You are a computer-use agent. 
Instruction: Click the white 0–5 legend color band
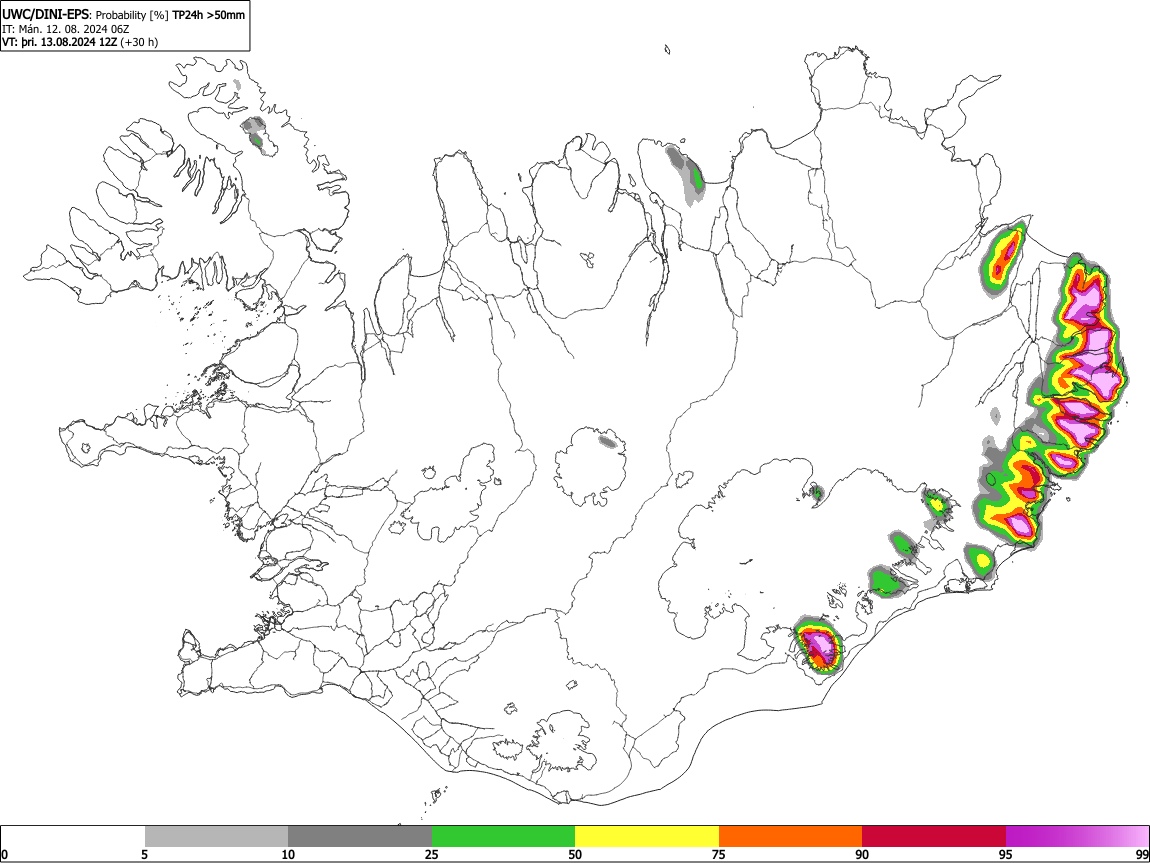(x=73, y=837)
